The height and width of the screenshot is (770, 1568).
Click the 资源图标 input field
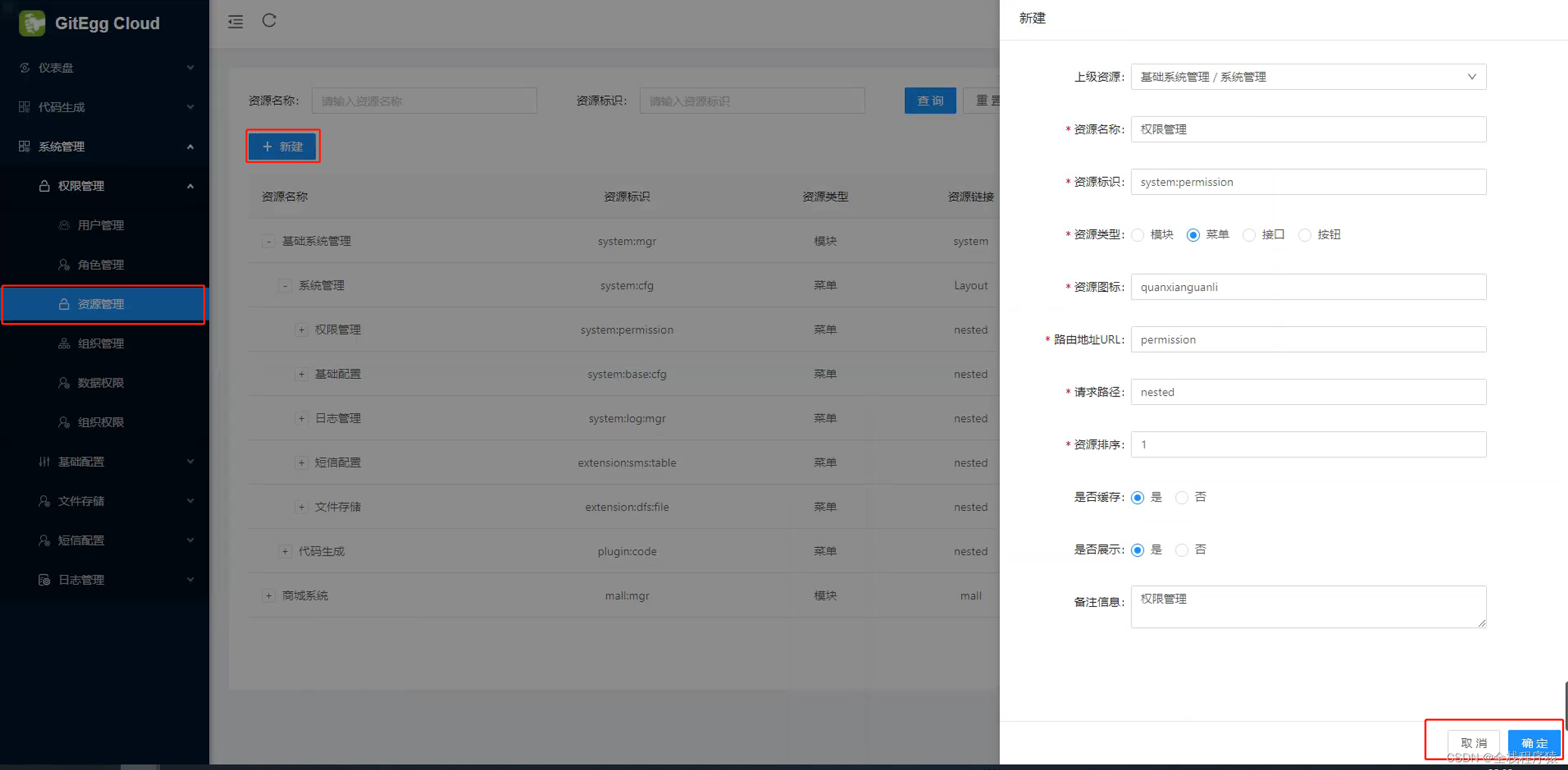(x=1308, y=287)
